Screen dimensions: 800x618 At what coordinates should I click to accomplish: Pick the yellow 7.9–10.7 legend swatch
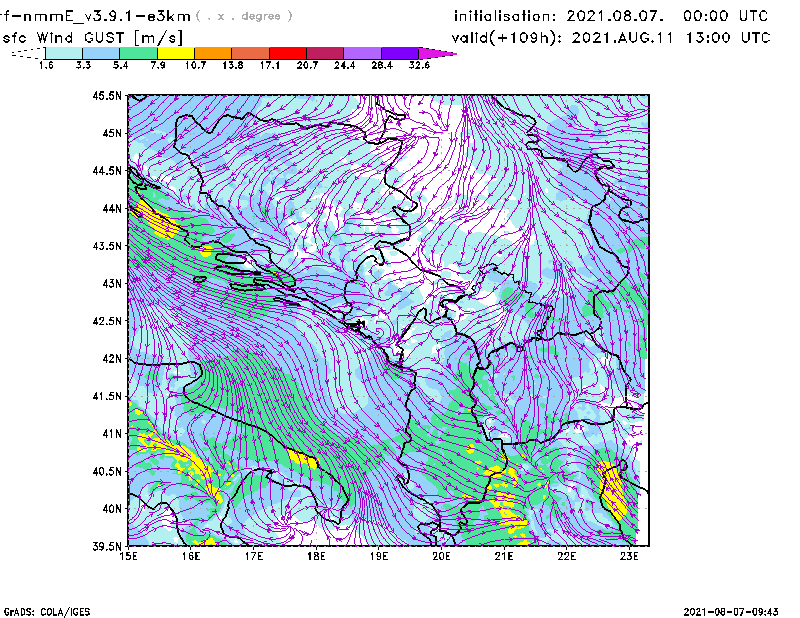coord(176,53)
